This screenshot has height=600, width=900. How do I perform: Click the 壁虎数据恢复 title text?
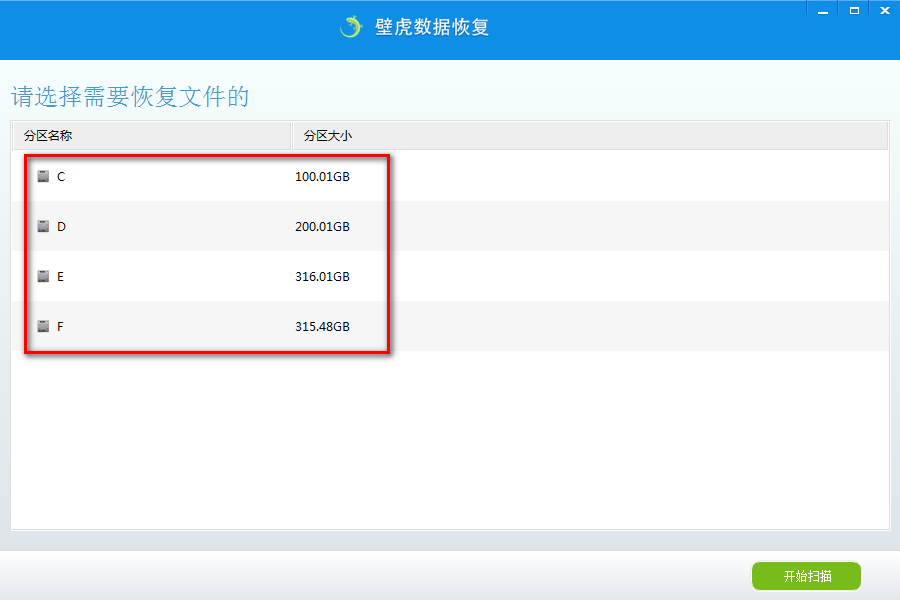pyautogui.click(x=432, y=27)
